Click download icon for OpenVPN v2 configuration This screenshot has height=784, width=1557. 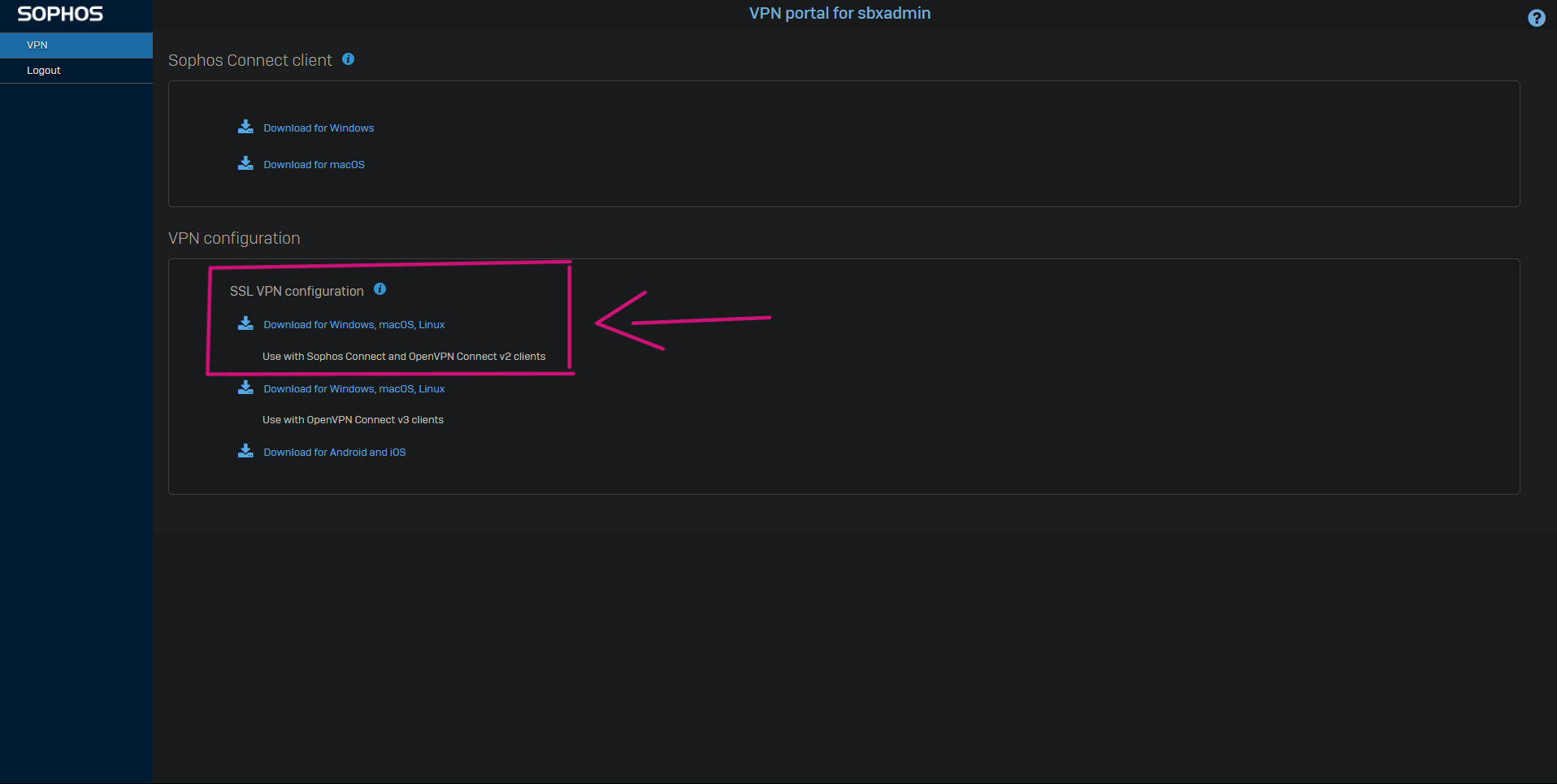point(245,323)
